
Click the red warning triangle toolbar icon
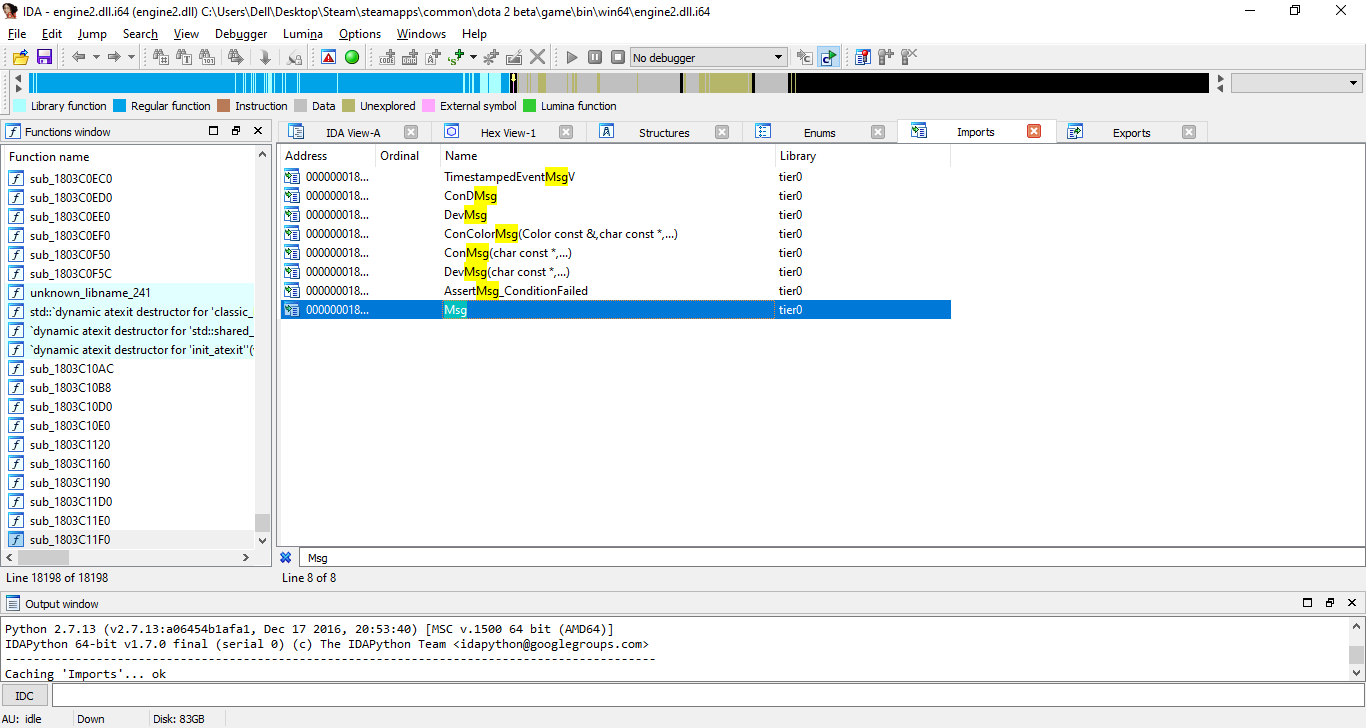pyautogui.click(x=328, y=57)
